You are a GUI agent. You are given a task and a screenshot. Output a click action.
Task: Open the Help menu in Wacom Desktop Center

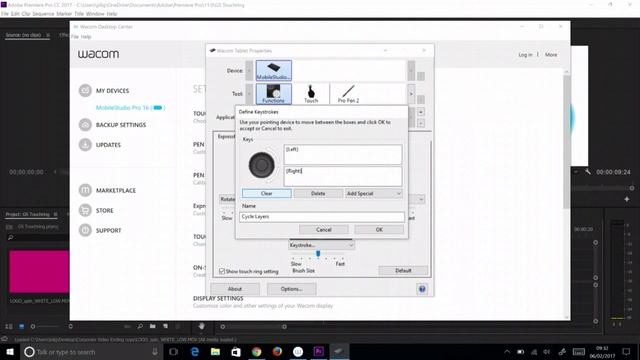click(x=86, y=37)
